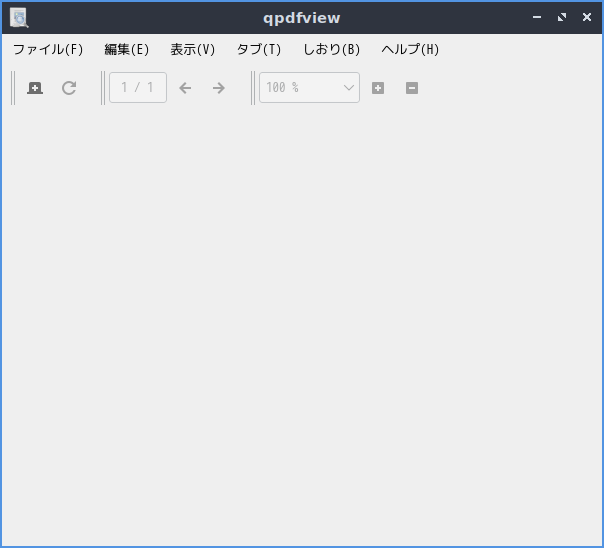The image size is (604, 548).
Task: Close the qpdfview window
Action: tap(587, 17)
